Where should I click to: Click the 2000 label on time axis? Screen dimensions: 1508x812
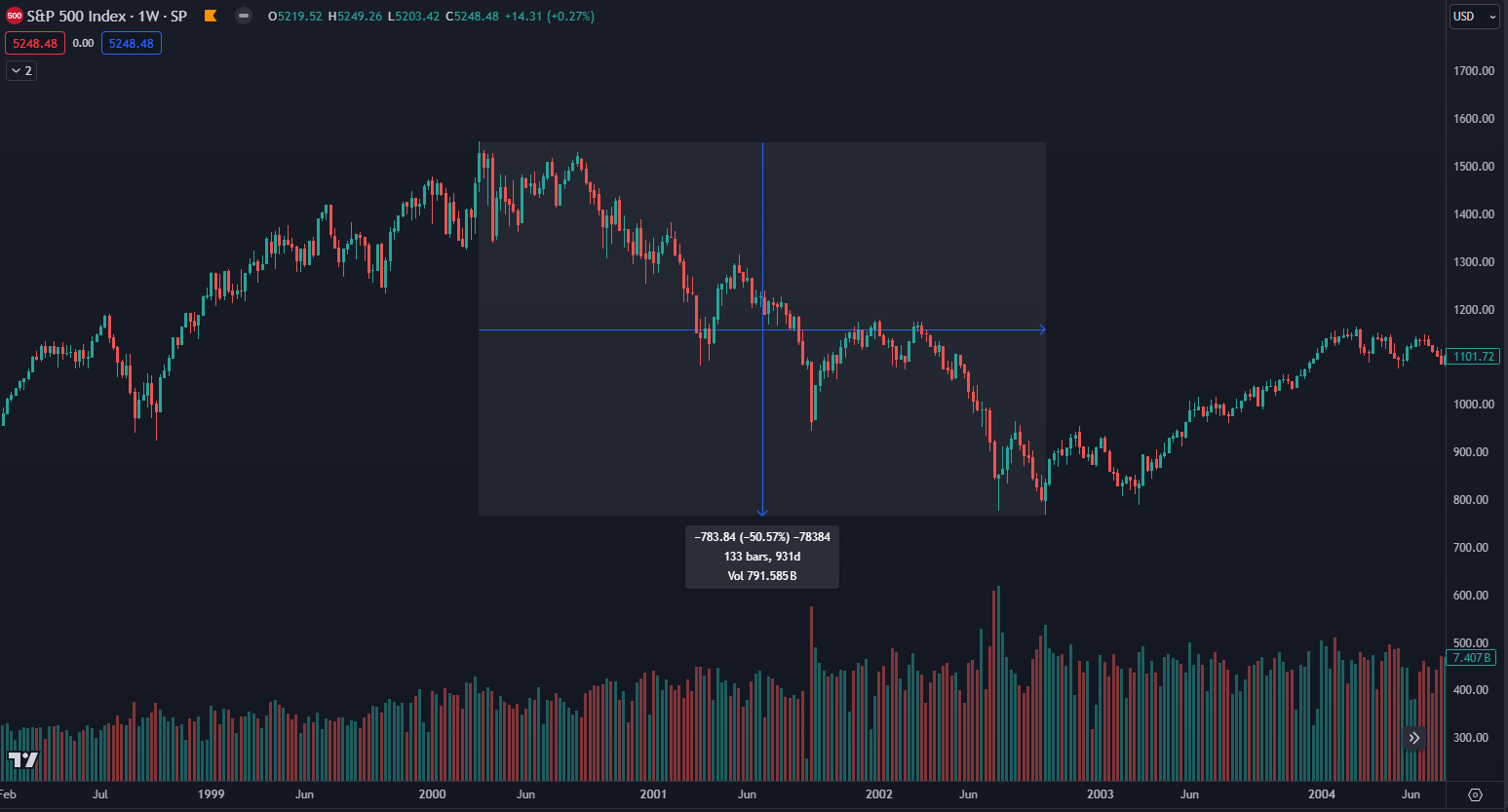pos(432,794)
